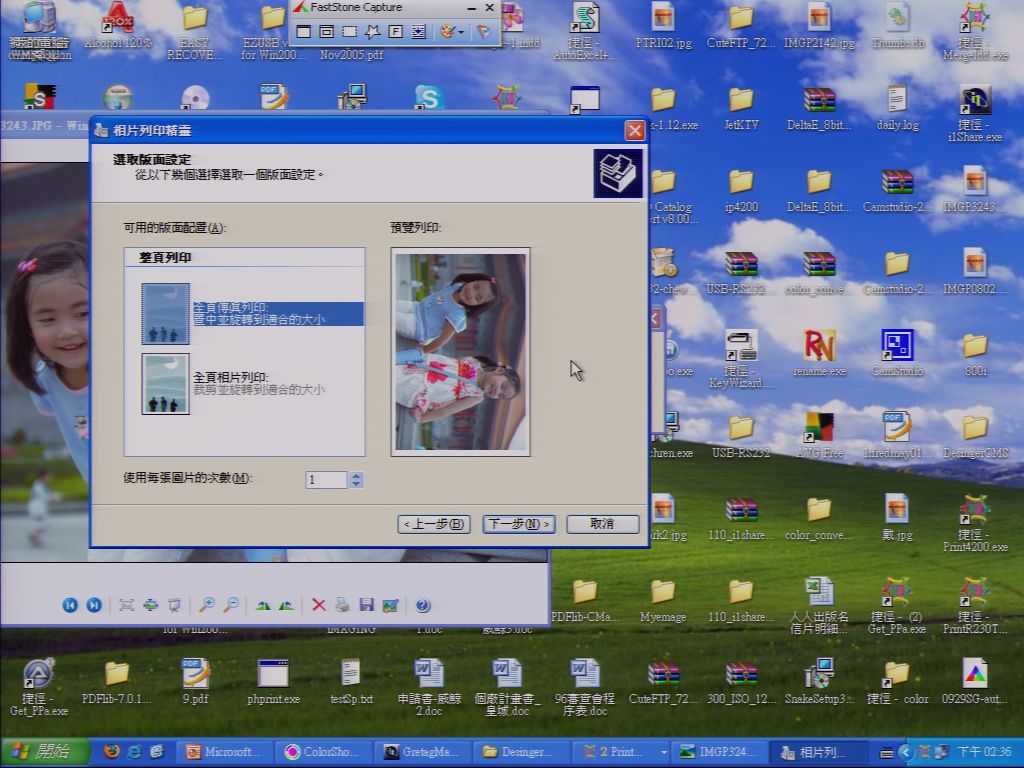Viewport: 1024px width, 768px height.
Task: Go back with the 上一步(B) button
Action: [x=434, y=524]
